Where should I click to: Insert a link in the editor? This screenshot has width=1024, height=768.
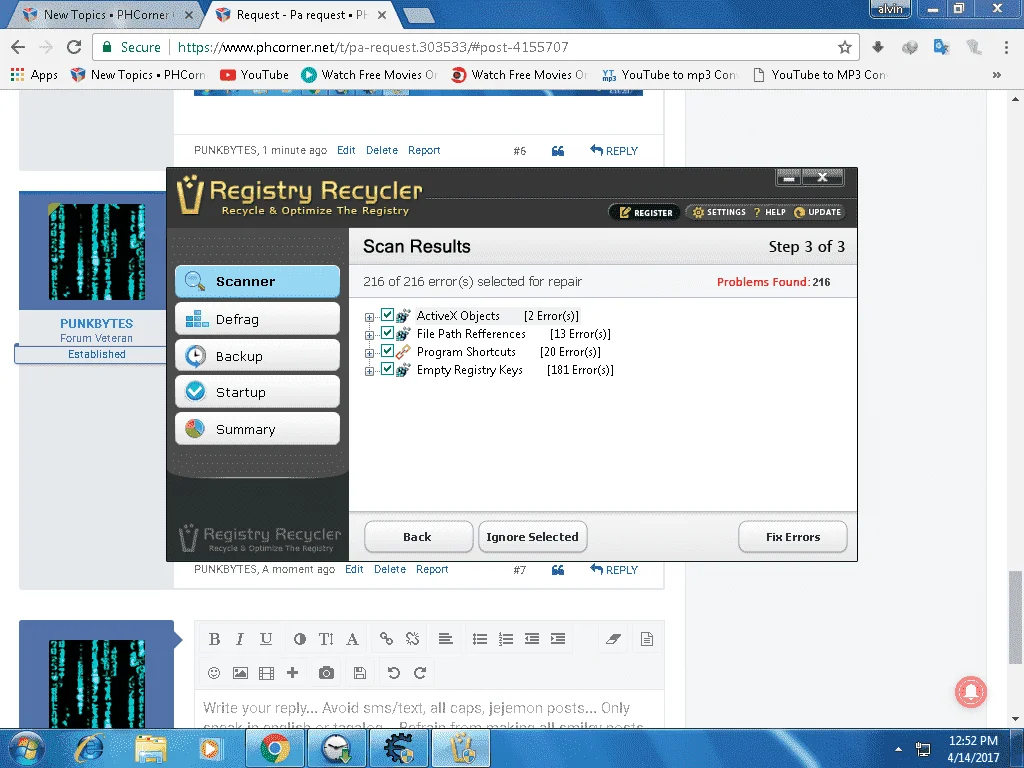click(387, 639)
